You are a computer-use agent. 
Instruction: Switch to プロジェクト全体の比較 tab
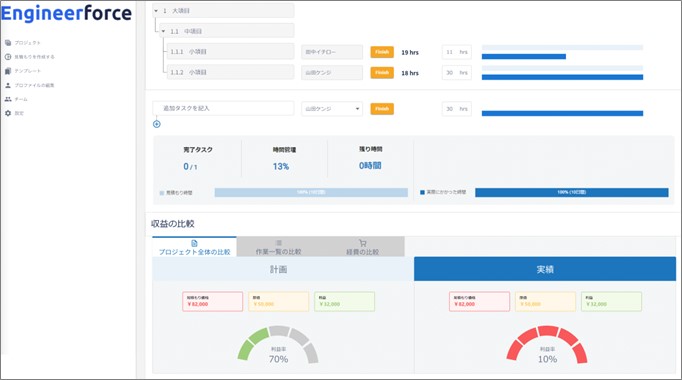(x=194, y=247)
